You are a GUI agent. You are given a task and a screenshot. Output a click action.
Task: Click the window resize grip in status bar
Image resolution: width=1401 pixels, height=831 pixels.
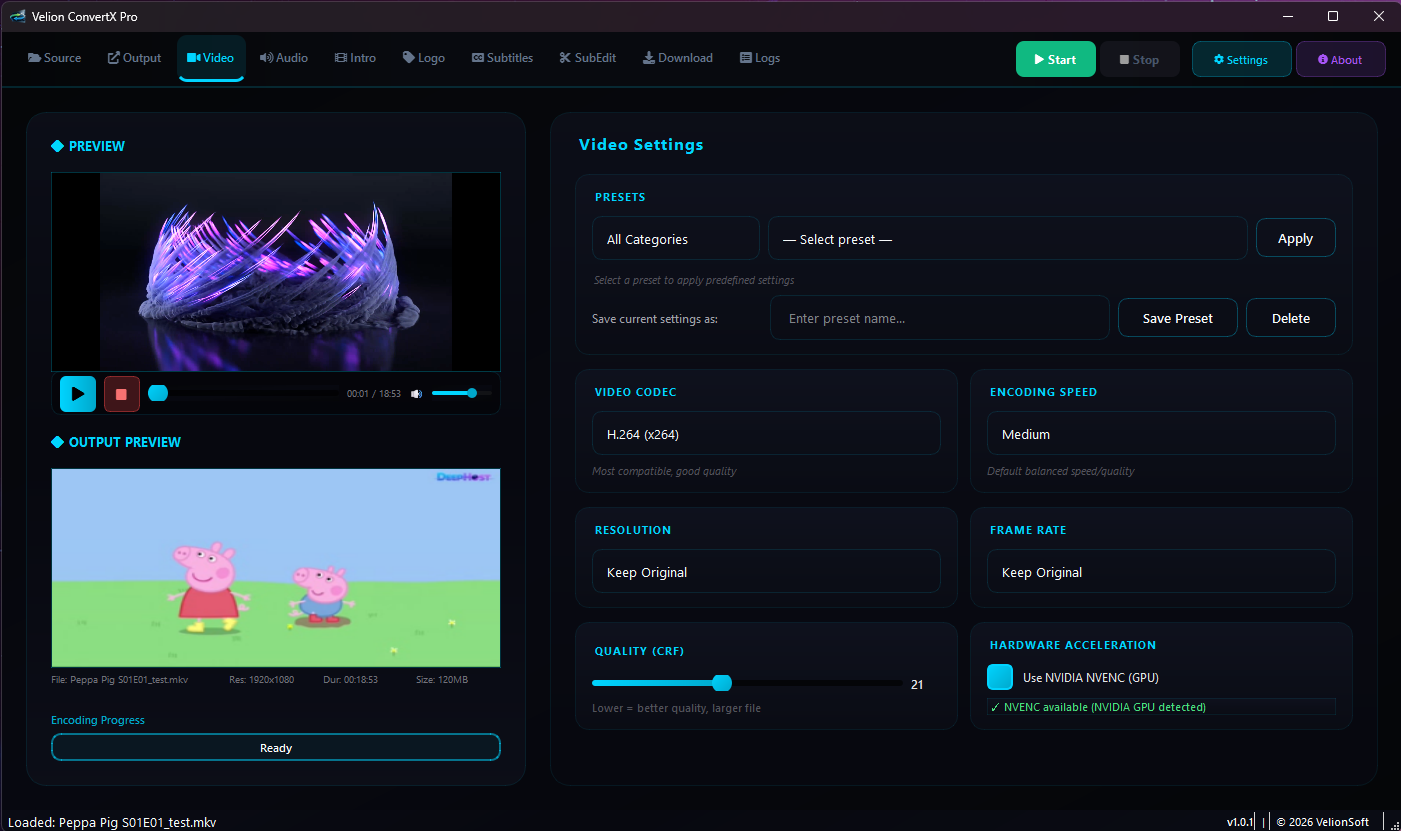click(x=1394, y=823)
